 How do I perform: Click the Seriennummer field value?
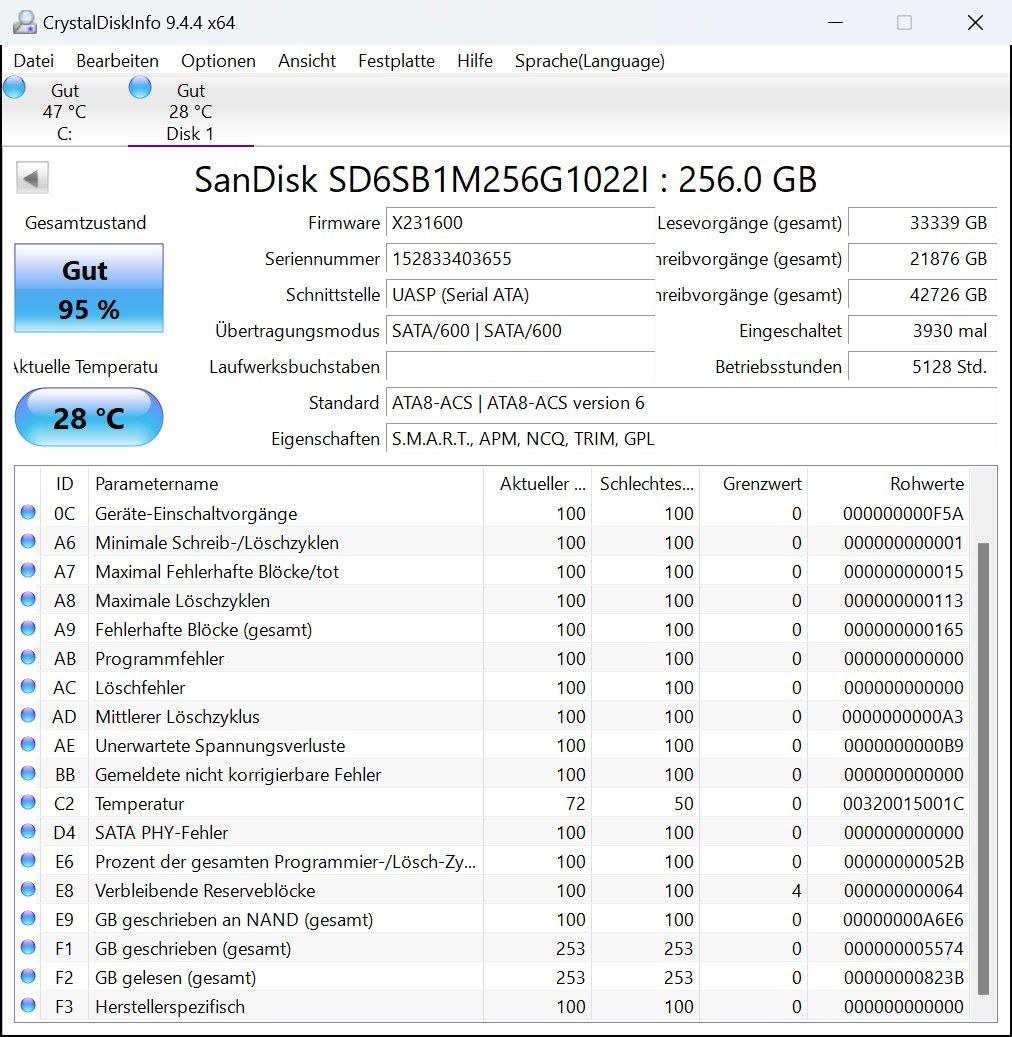point(521,259)
